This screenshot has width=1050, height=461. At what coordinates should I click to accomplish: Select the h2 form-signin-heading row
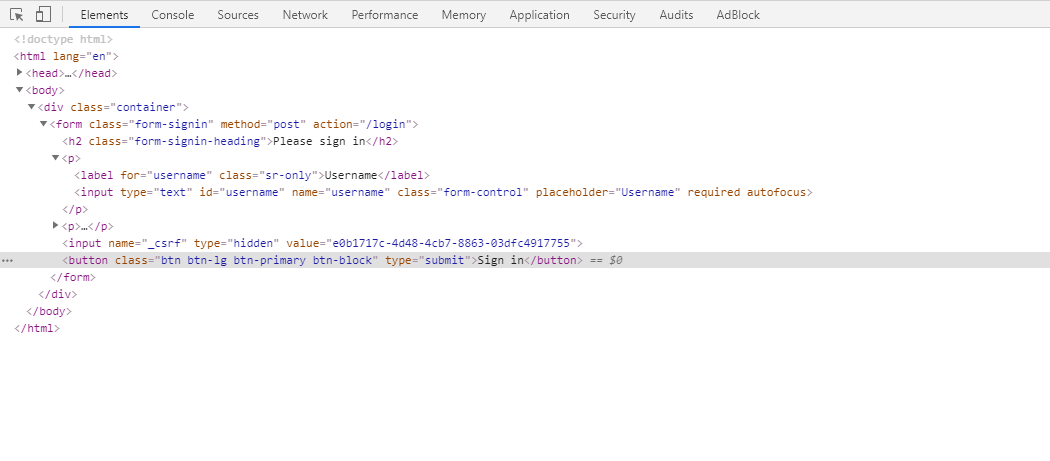230,141
